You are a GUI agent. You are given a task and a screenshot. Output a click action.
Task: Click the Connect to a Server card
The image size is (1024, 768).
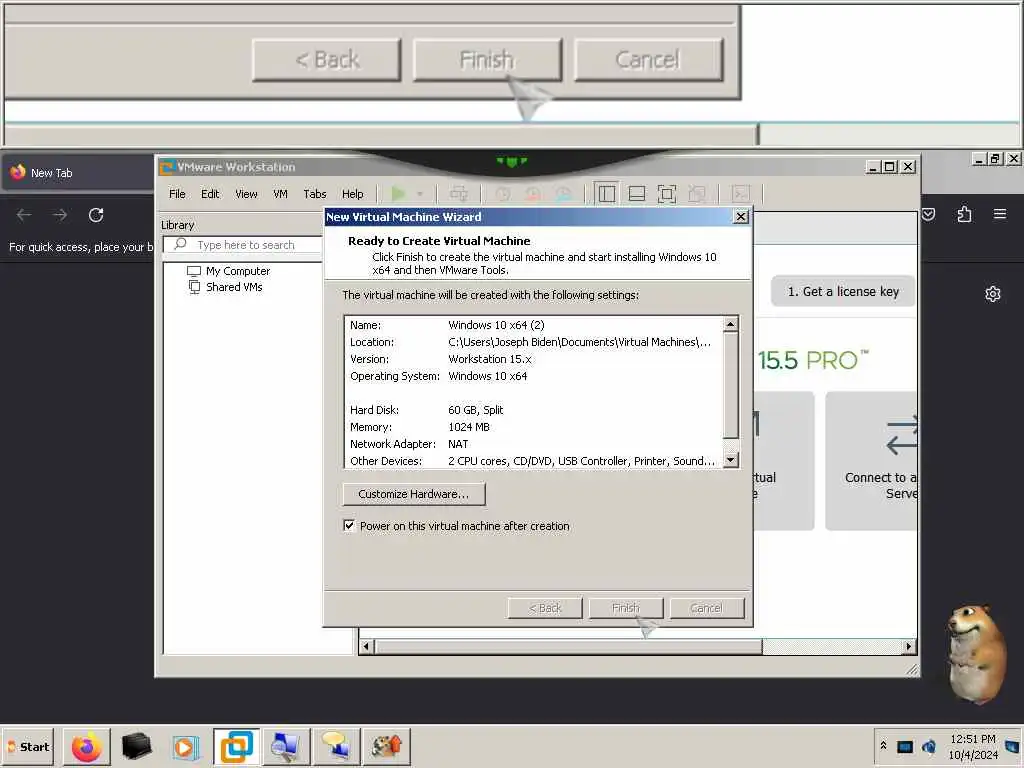[x=872, y=460]
